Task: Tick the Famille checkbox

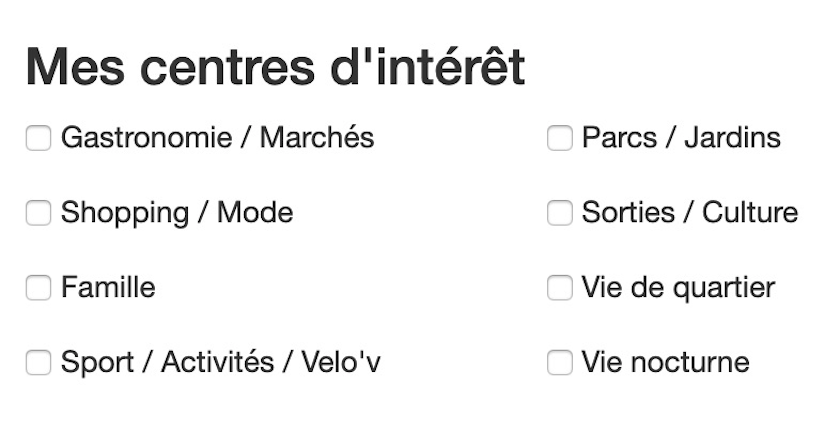Action: click(38, 288)
